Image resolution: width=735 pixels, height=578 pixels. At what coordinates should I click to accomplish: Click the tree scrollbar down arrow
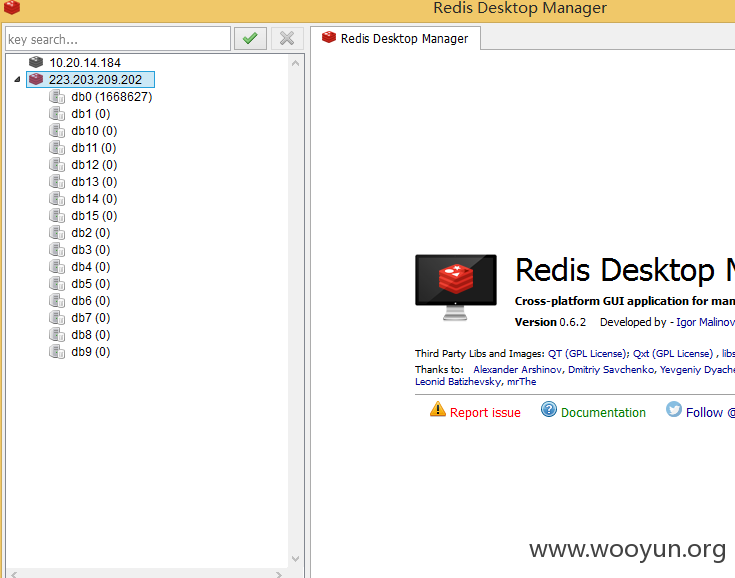295,558
